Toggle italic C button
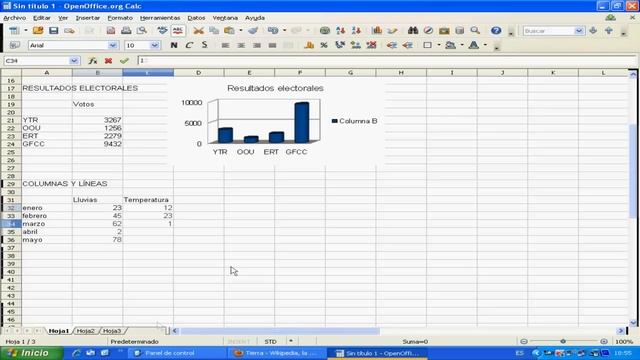Screen dimensions: 640x360 click(x=189, y=45)
